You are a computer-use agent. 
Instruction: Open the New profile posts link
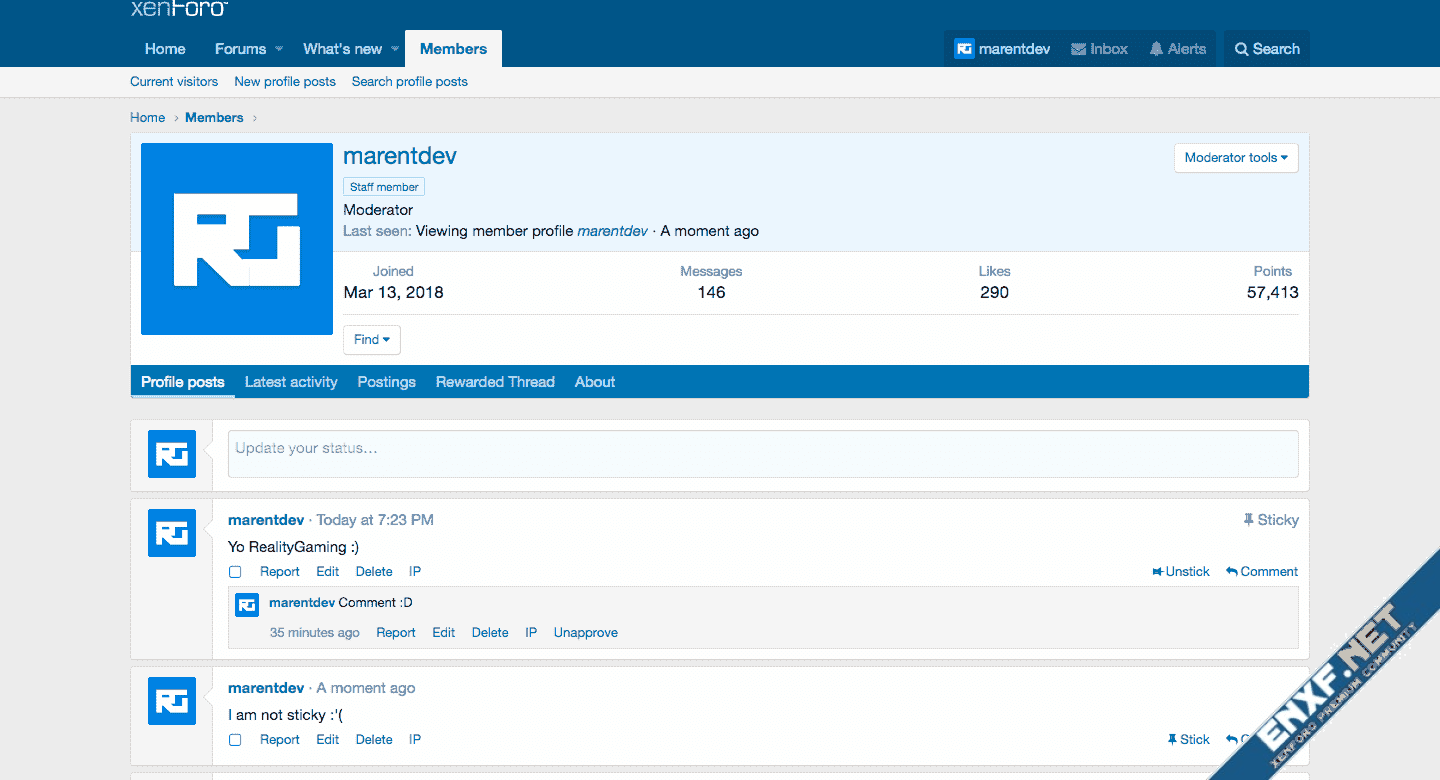pyautogui.click(x=285, y=82)
